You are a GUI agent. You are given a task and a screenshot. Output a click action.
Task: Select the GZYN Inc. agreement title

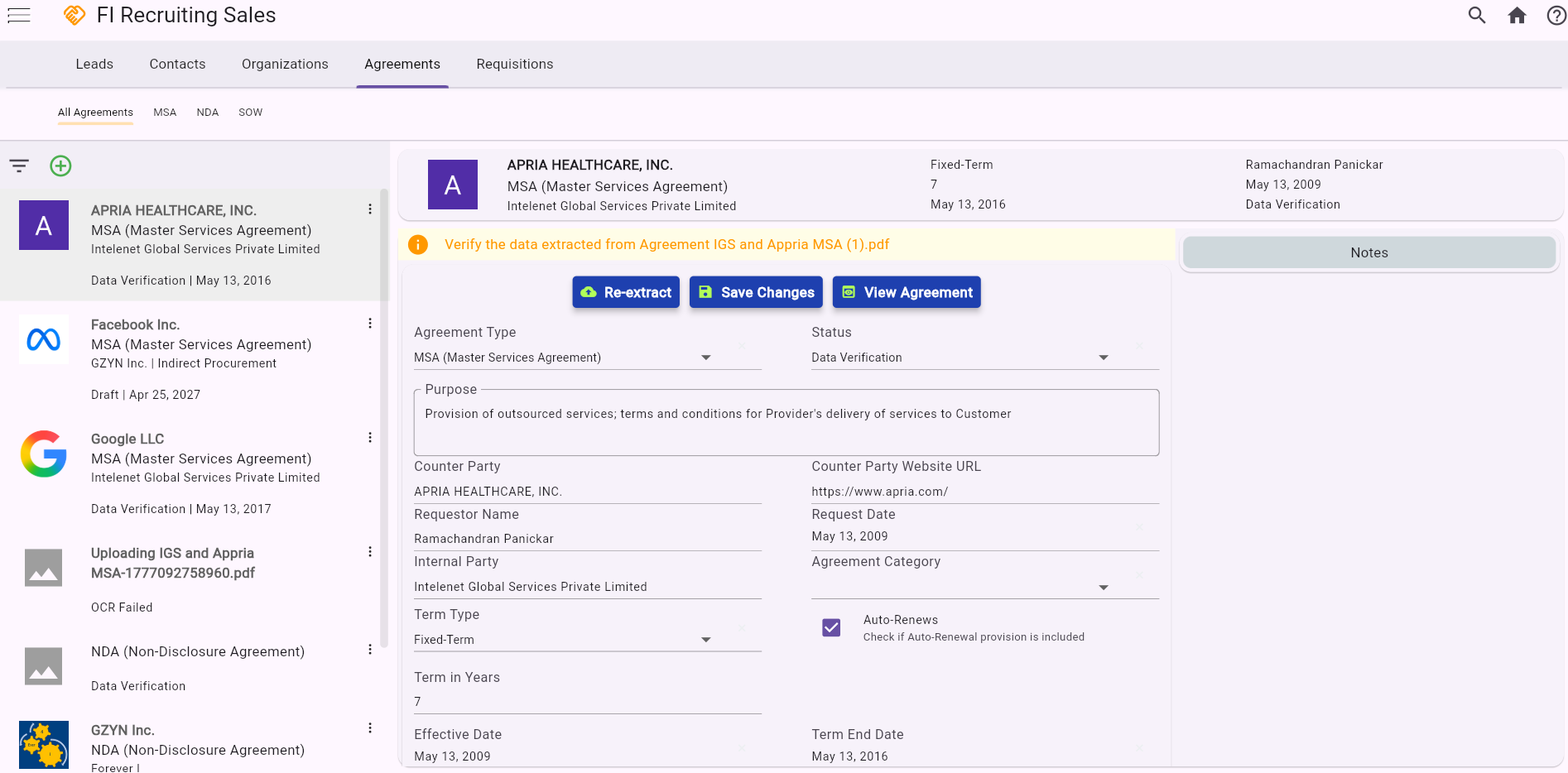(x=123, y=730)
